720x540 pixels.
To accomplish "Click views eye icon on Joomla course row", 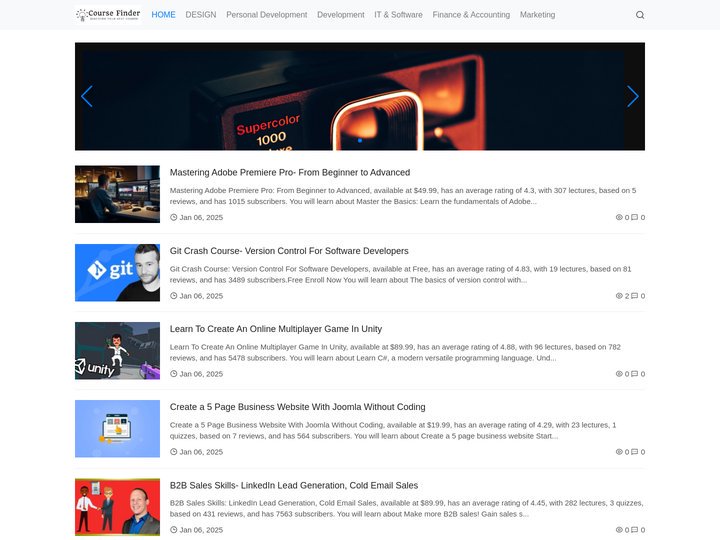I will coord(619,452).
